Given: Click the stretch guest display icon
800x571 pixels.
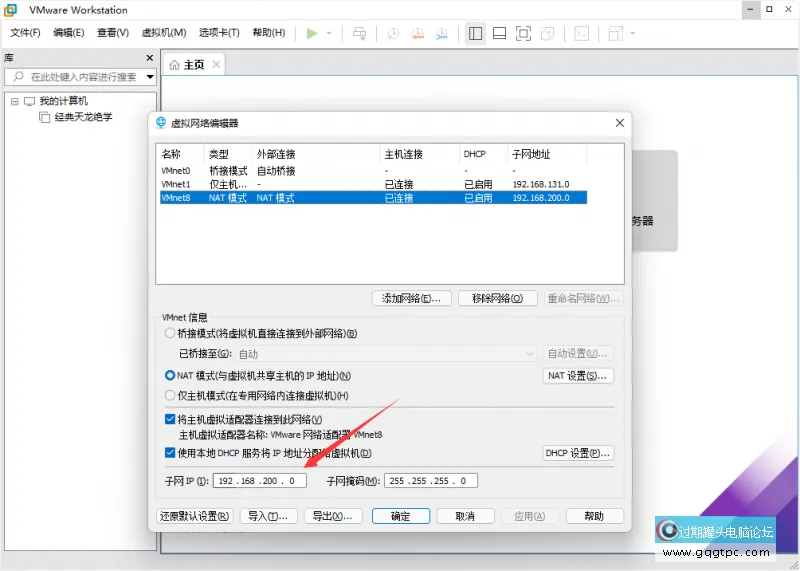Looking at the screenshot, I should tap(616, 34).
